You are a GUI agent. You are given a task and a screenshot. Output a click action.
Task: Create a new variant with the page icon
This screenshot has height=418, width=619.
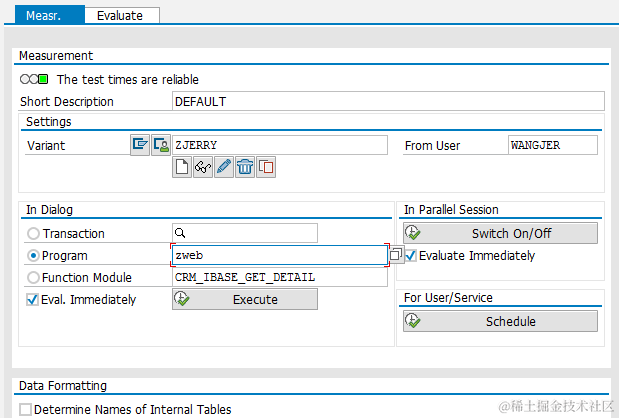click(182, 167)
